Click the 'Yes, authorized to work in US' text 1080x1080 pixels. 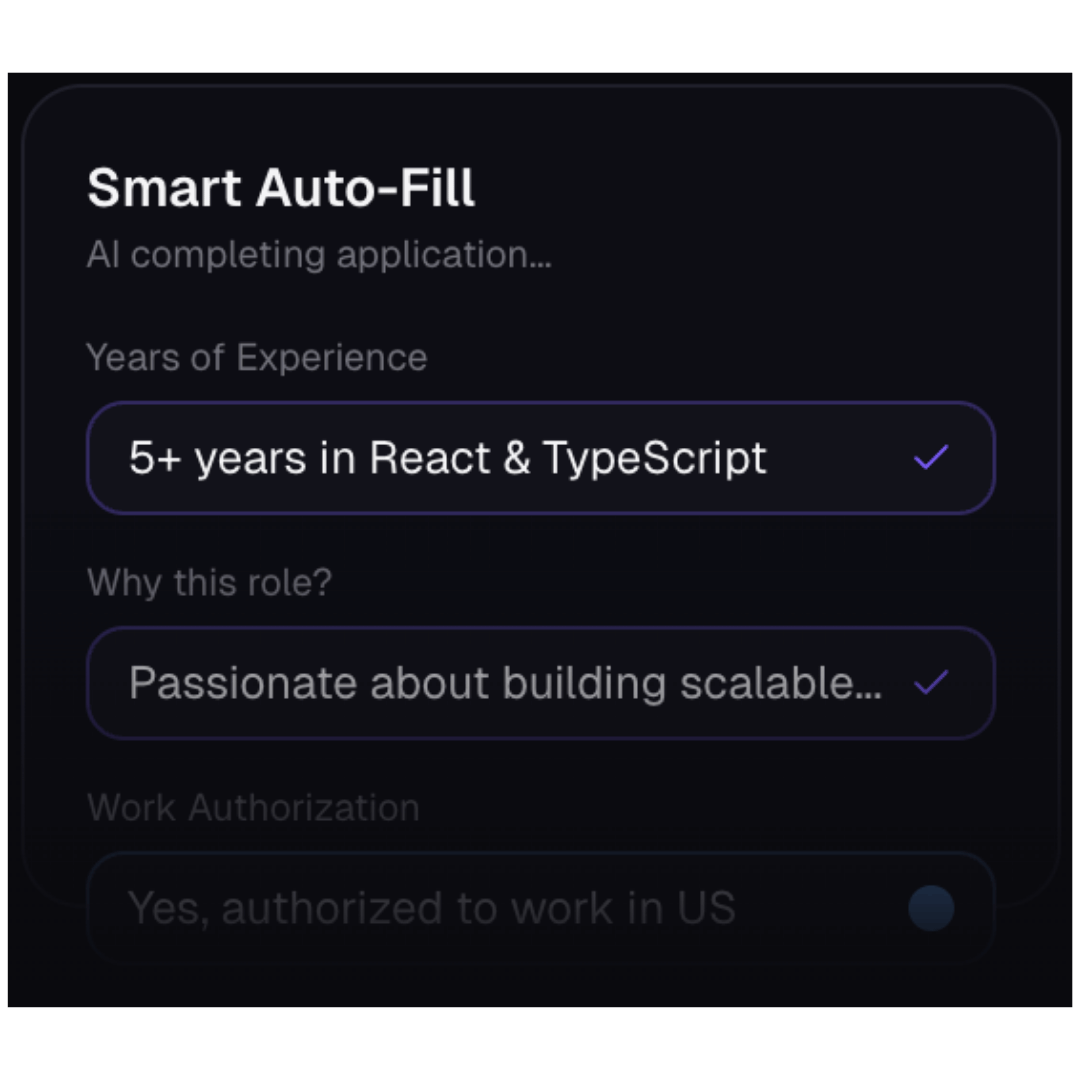(x=432, y=909)
